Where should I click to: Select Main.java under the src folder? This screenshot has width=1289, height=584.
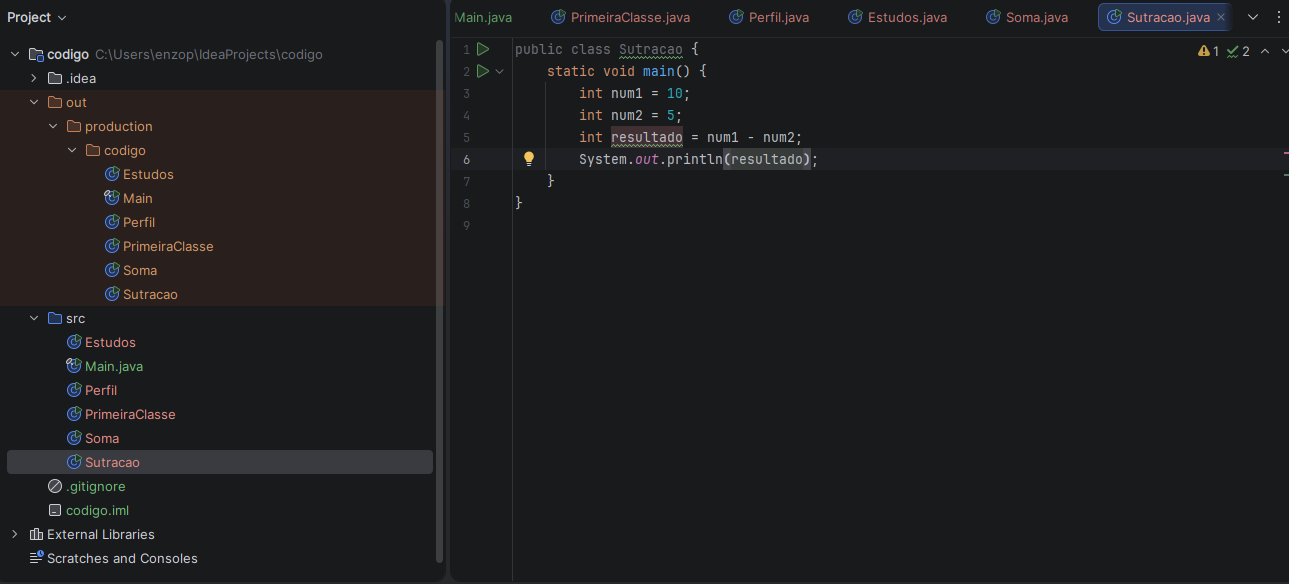[x=113, y=366]
